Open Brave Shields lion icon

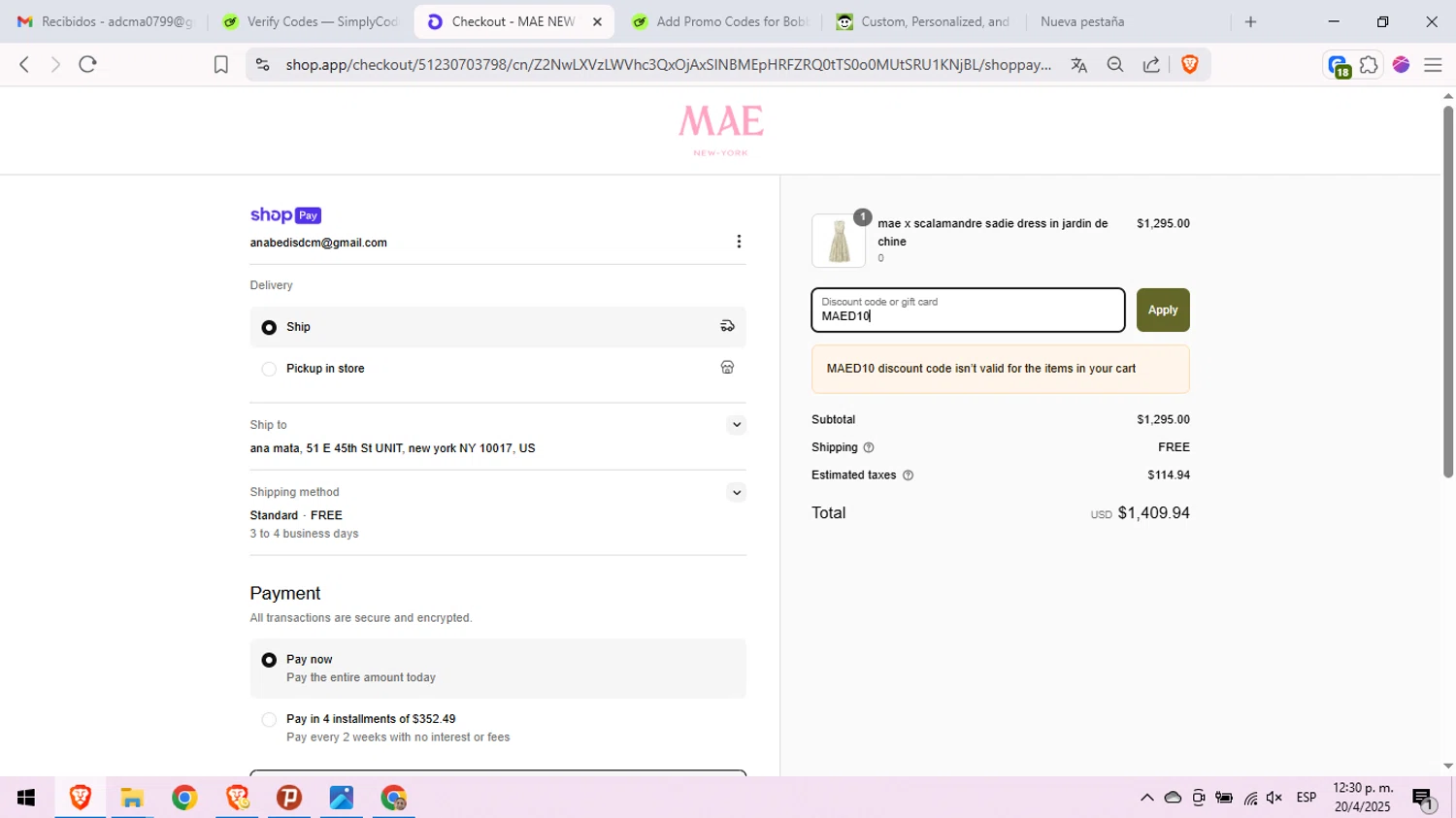pyautogui.click(x=1189, y=65)
